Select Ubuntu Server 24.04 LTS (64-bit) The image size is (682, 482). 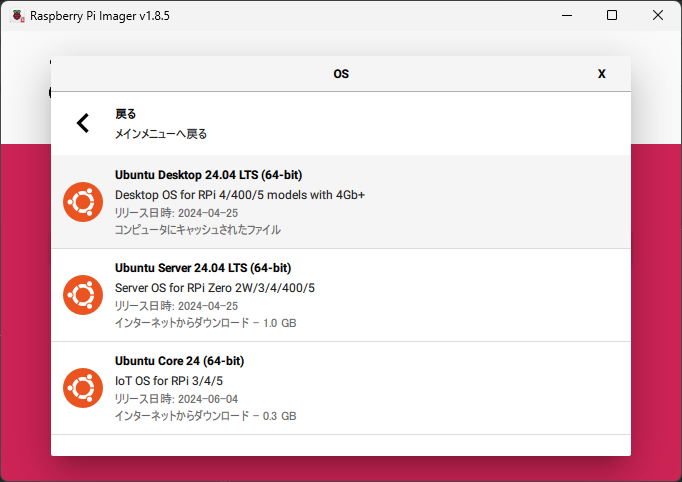coord(341,295)
